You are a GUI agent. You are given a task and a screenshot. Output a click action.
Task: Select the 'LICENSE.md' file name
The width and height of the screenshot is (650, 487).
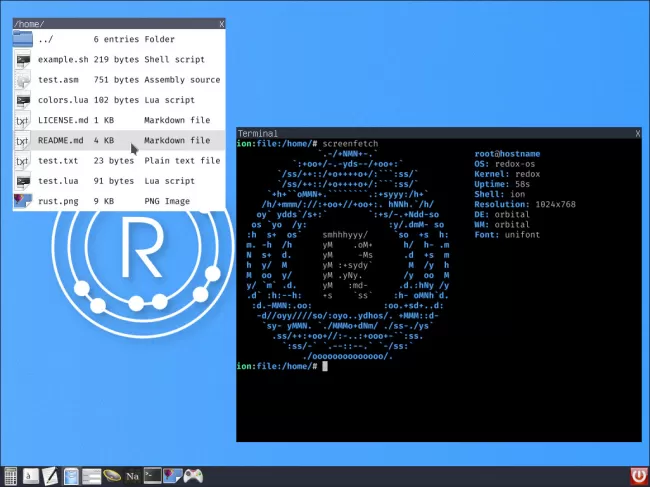click(63, 120)
